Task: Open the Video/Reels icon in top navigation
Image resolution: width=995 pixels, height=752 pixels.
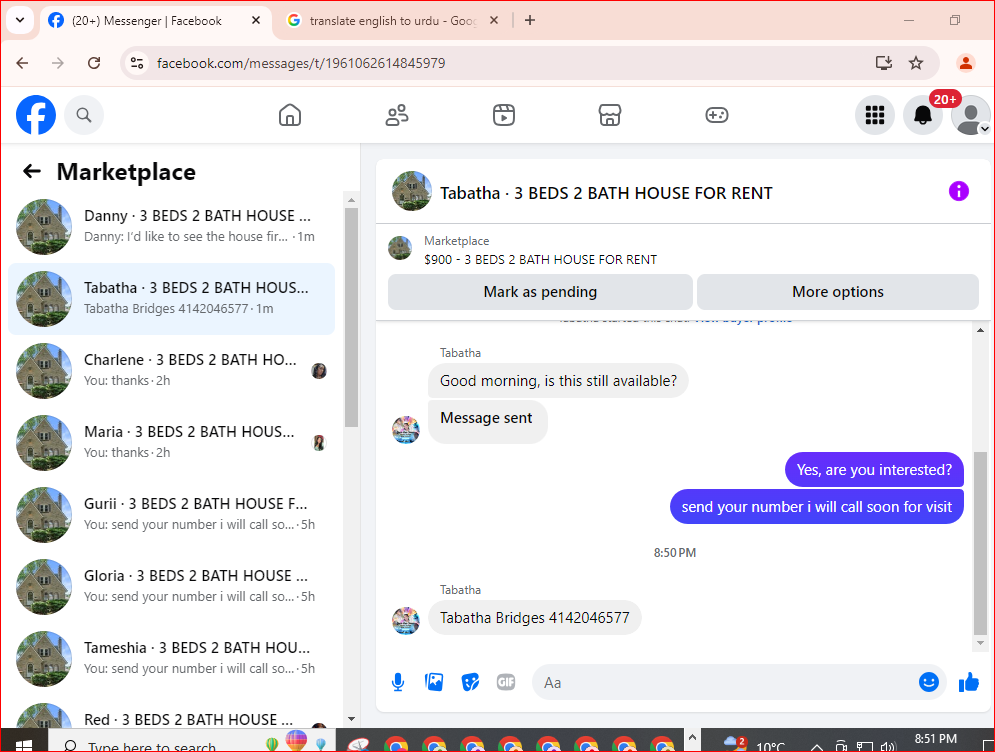Action: click(504, 115)
